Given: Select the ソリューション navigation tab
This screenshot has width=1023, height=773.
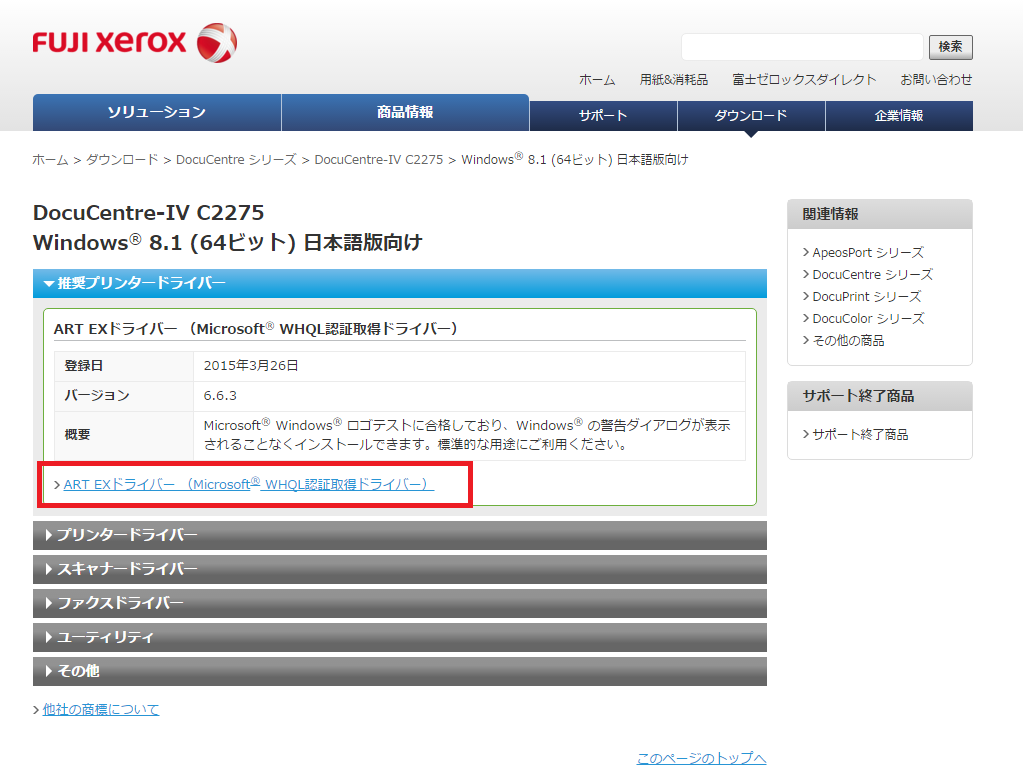Looking at the screenshot, I should (157, 113).
